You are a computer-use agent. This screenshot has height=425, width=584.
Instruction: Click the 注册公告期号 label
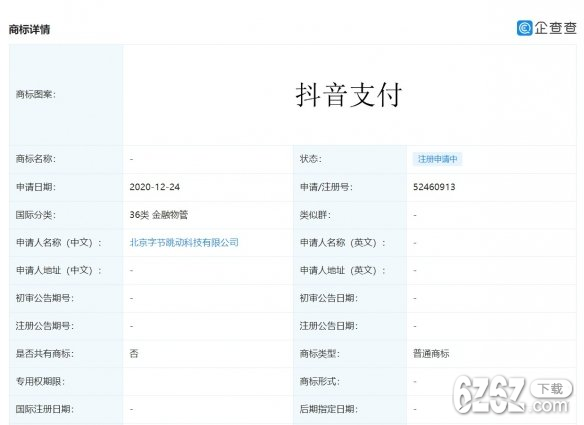tap(45, 326)
